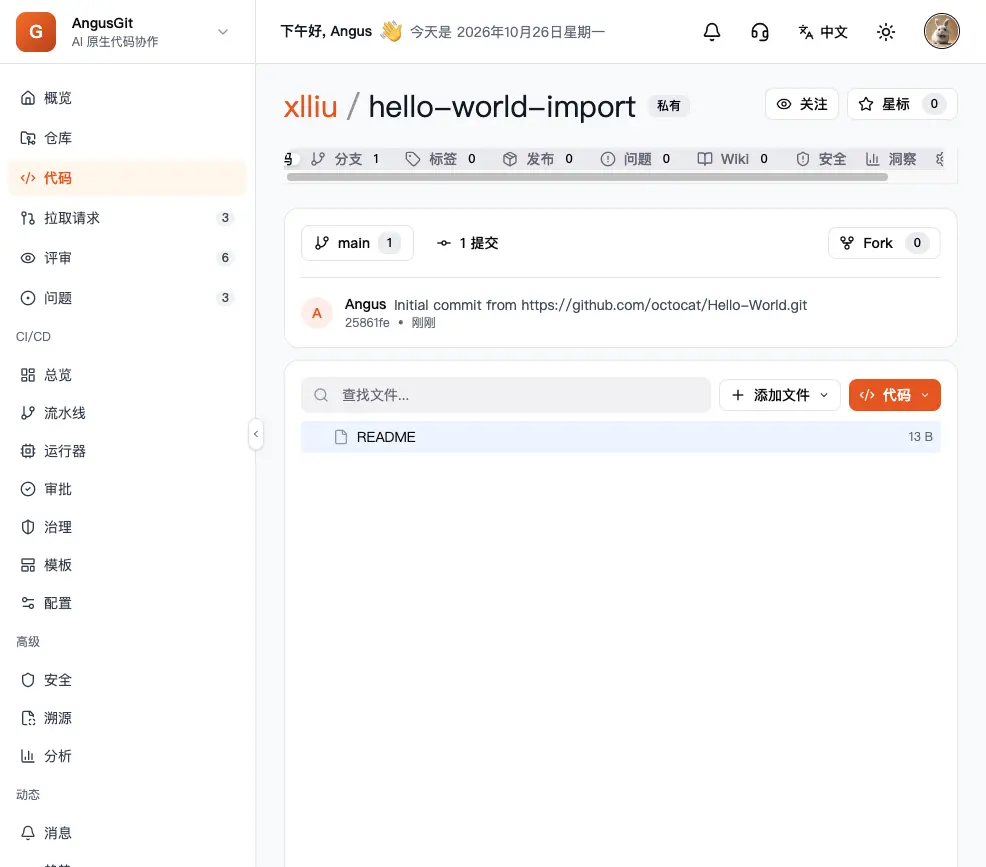Open the README file
986x867 pixels.
[621, 437]
